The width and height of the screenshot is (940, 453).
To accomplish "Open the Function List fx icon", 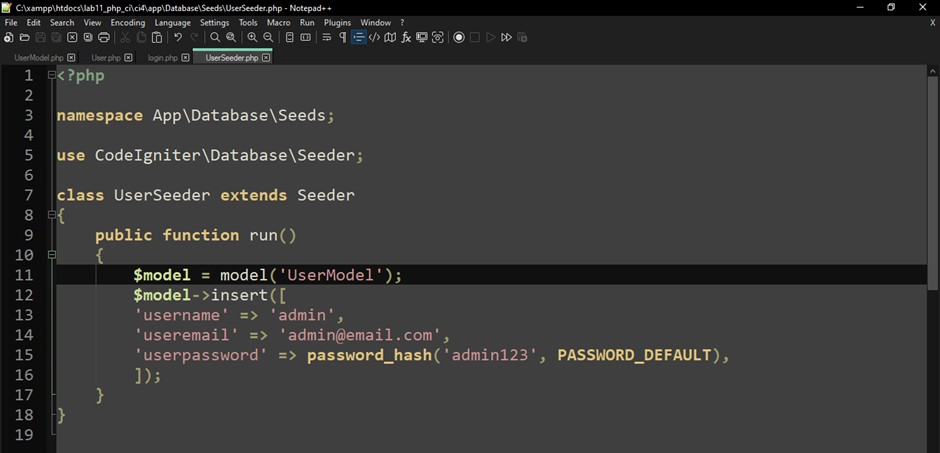I will [406, 37].
